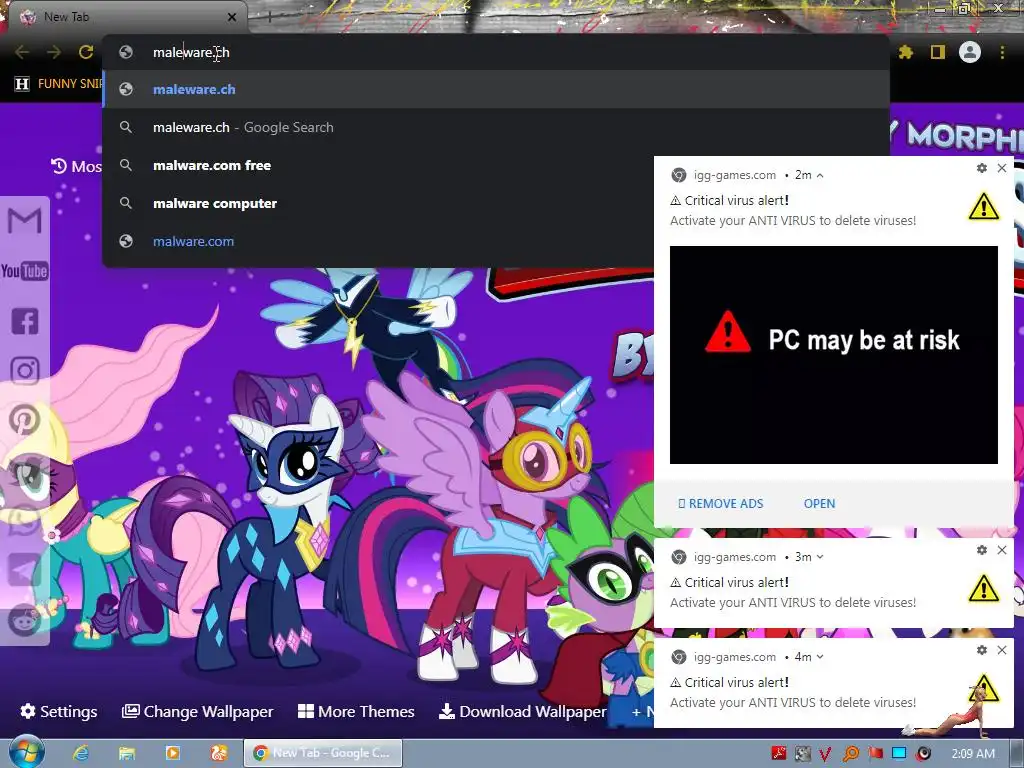Launch Internet Explorer from the taskbar

point(81,753)
